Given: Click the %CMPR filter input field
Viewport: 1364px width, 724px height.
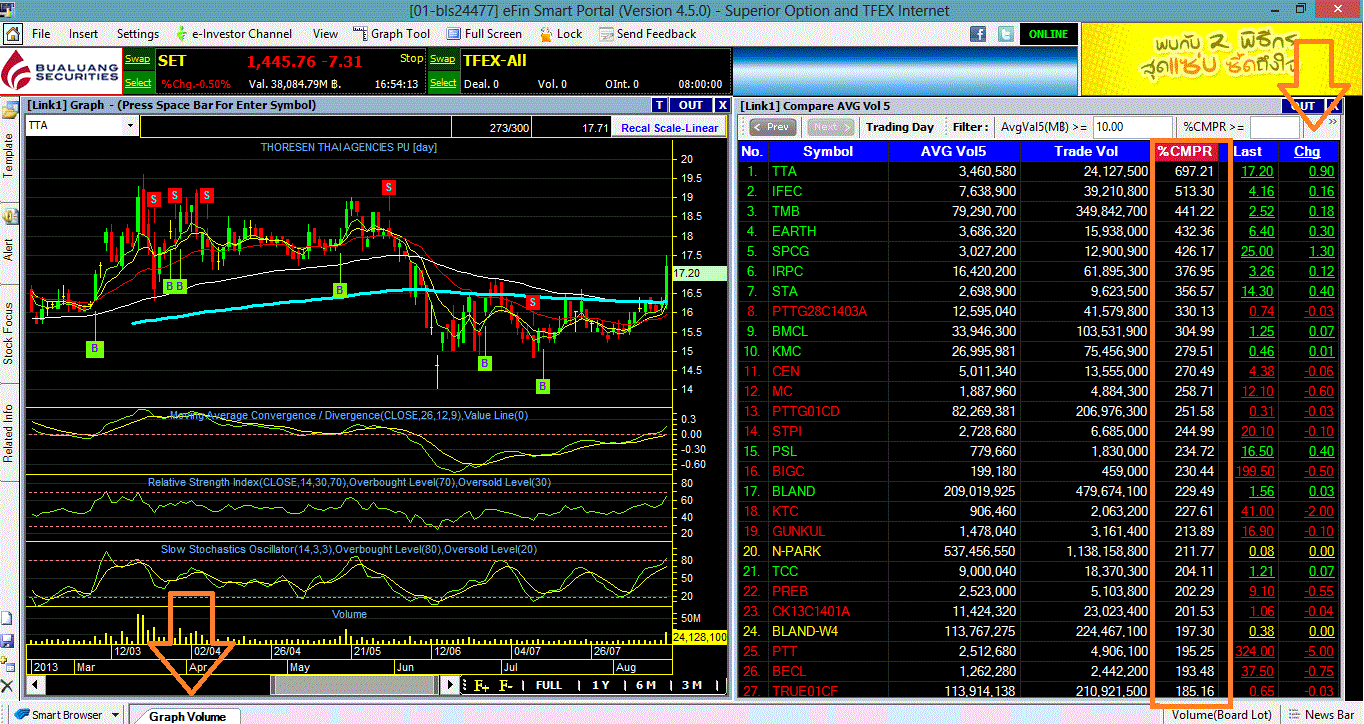Looking at the screenshot, I should tap(1274, 127).
